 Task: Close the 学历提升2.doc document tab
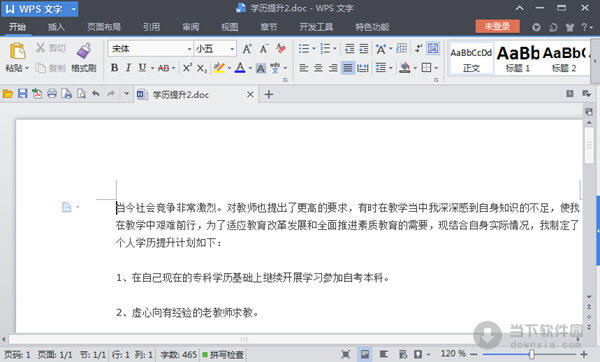point(250,94)
